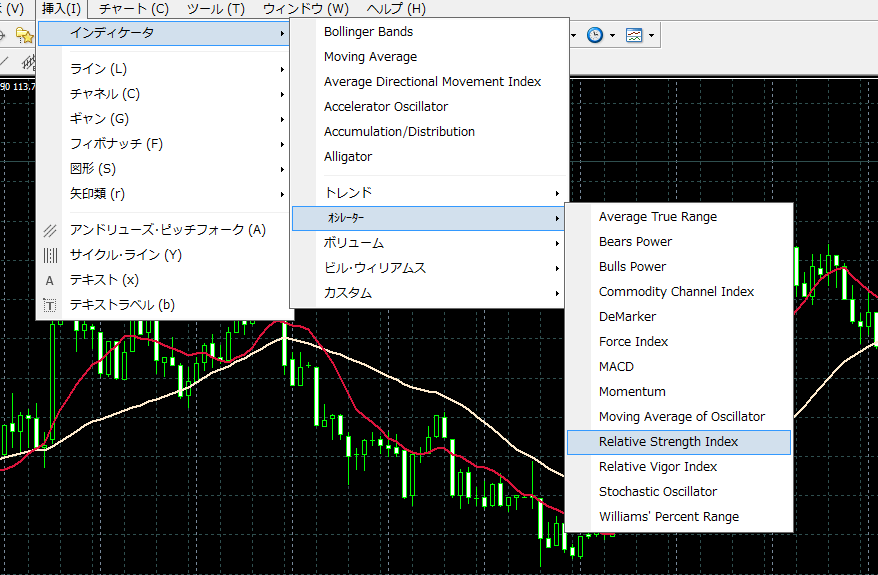Expand the トレンド submenu

(x=429, y=193)
